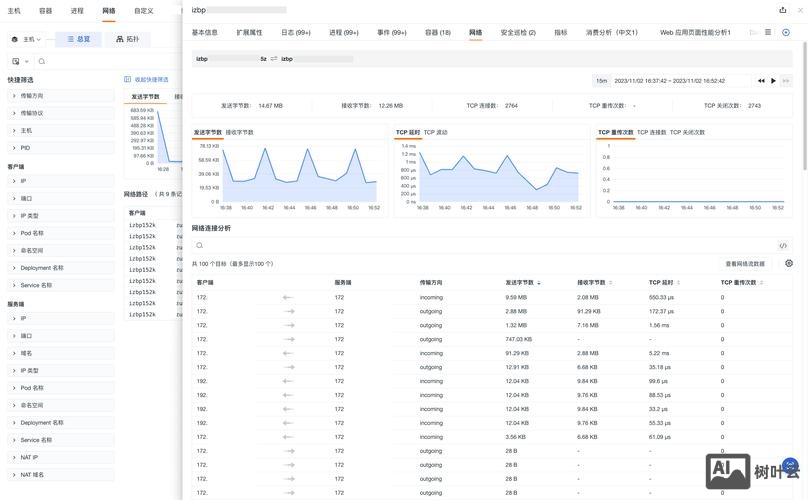Switch to 总览 overview view

[78, 39]
